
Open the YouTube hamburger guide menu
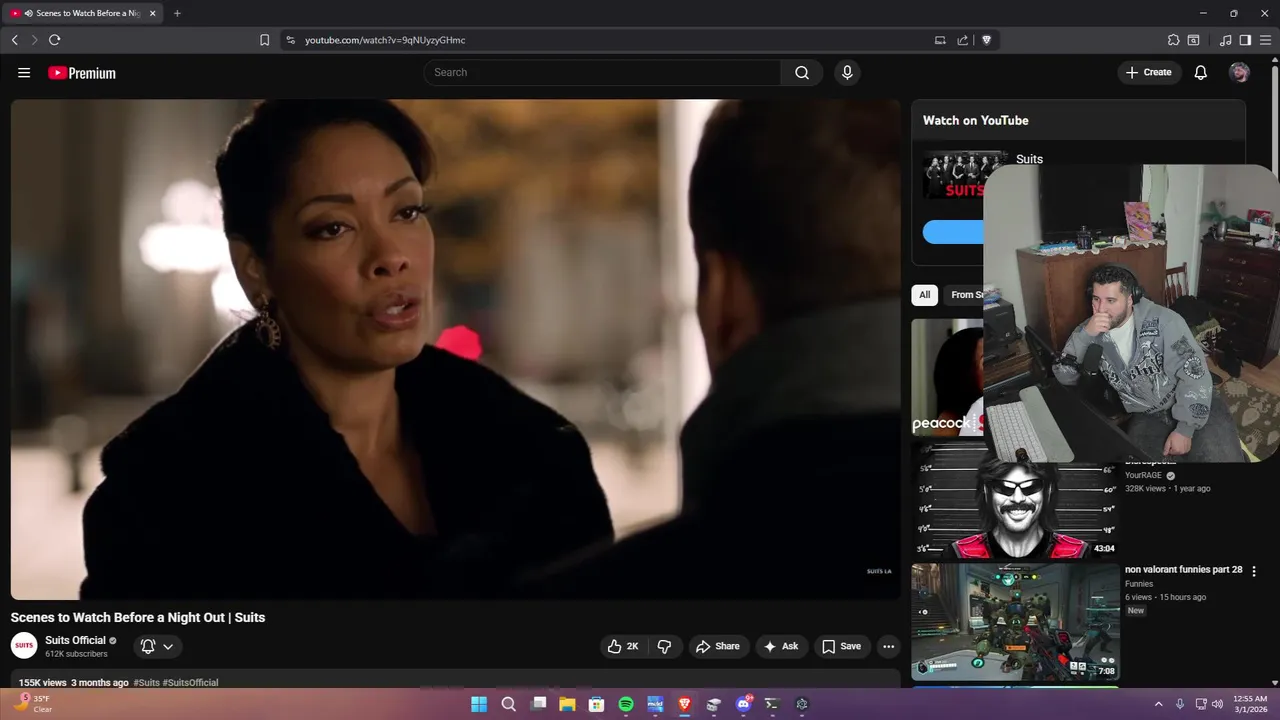(24, 73)
